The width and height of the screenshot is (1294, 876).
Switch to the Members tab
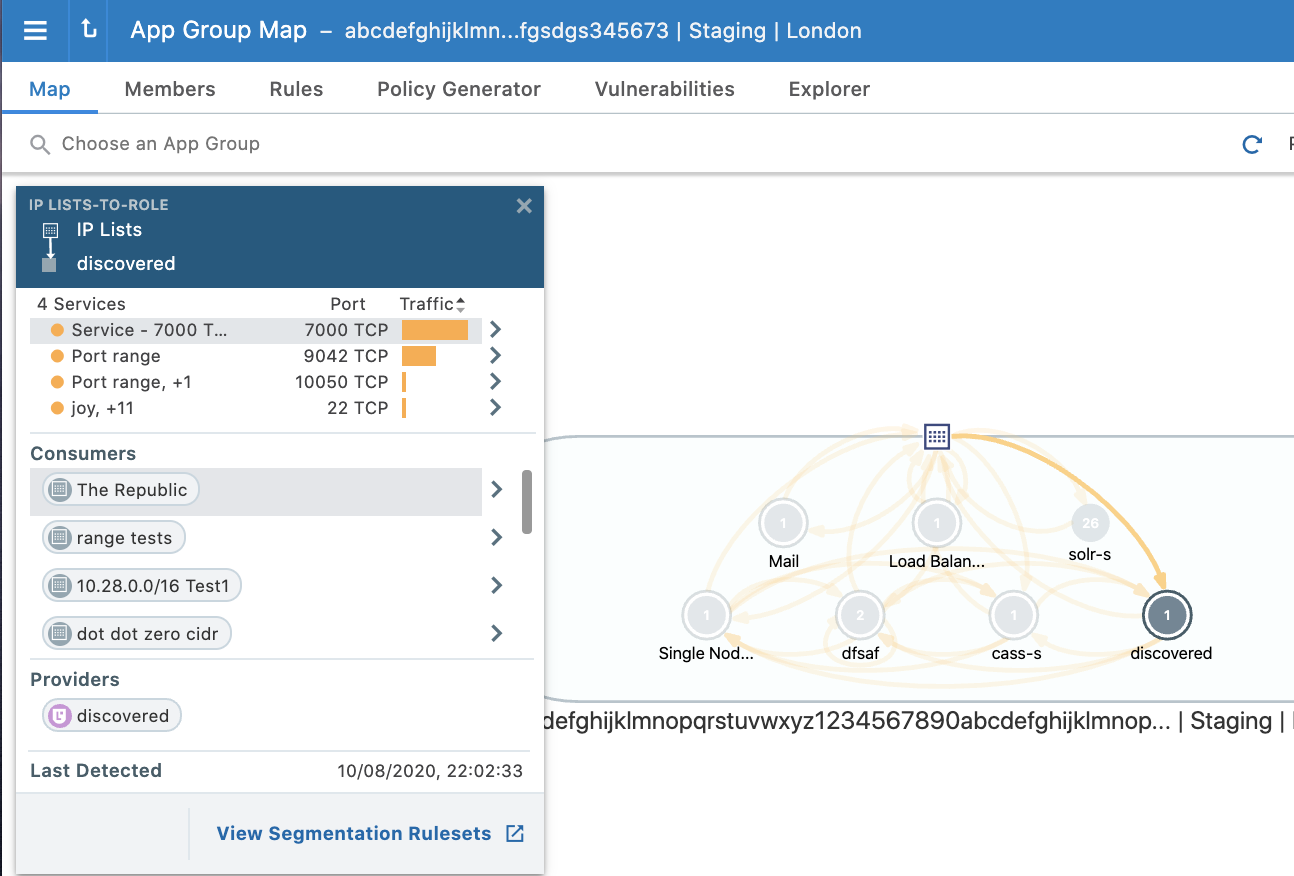click(x=170, y=89)
